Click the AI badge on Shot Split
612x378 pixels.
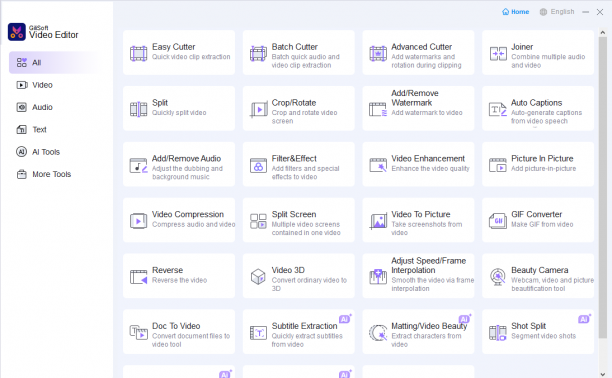coord(584,319)
